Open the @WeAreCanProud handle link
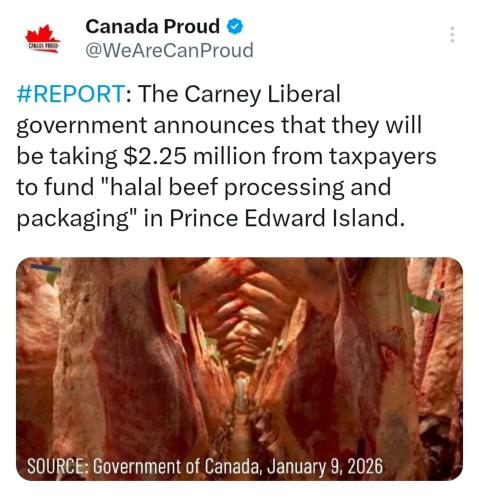The width and height of the screenshot is (479, 500). point(169,51)
